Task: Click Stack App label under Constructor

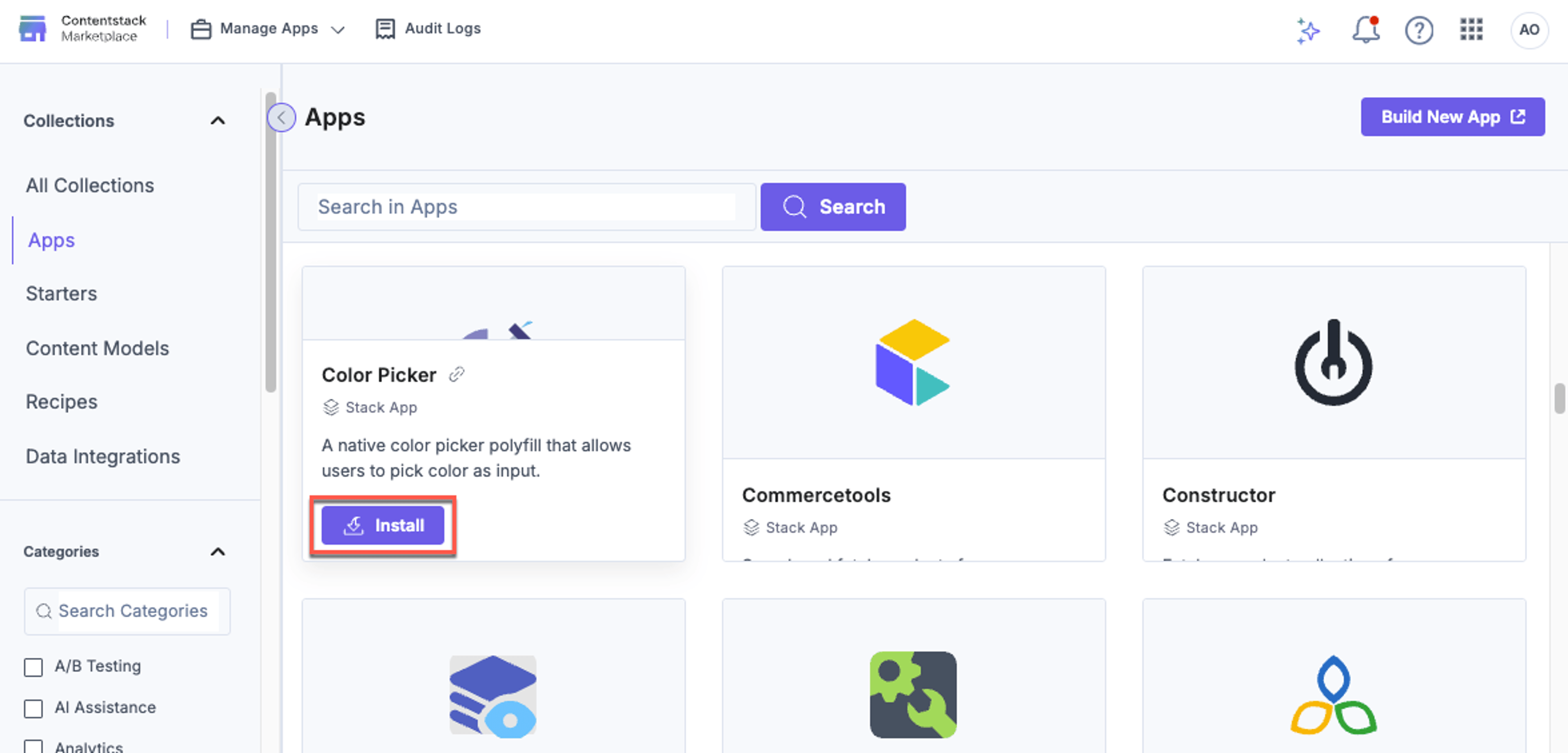Action: (1222, 527)
